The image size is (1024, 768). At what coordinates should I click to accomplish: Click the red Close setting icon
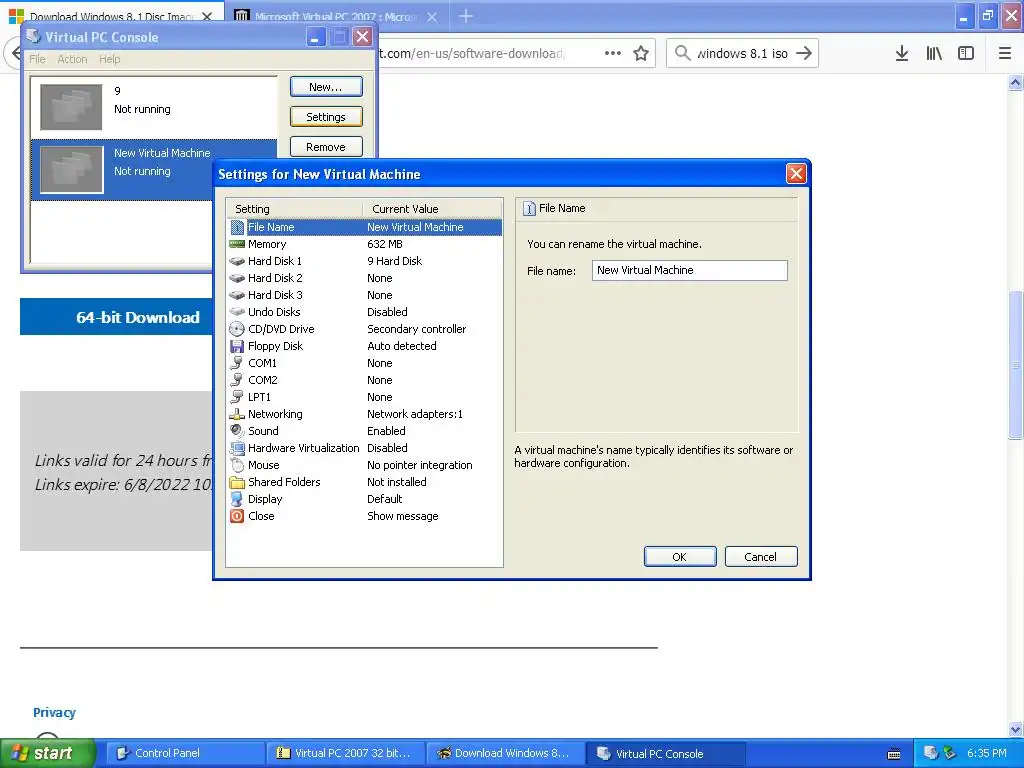tap(237, 516)
